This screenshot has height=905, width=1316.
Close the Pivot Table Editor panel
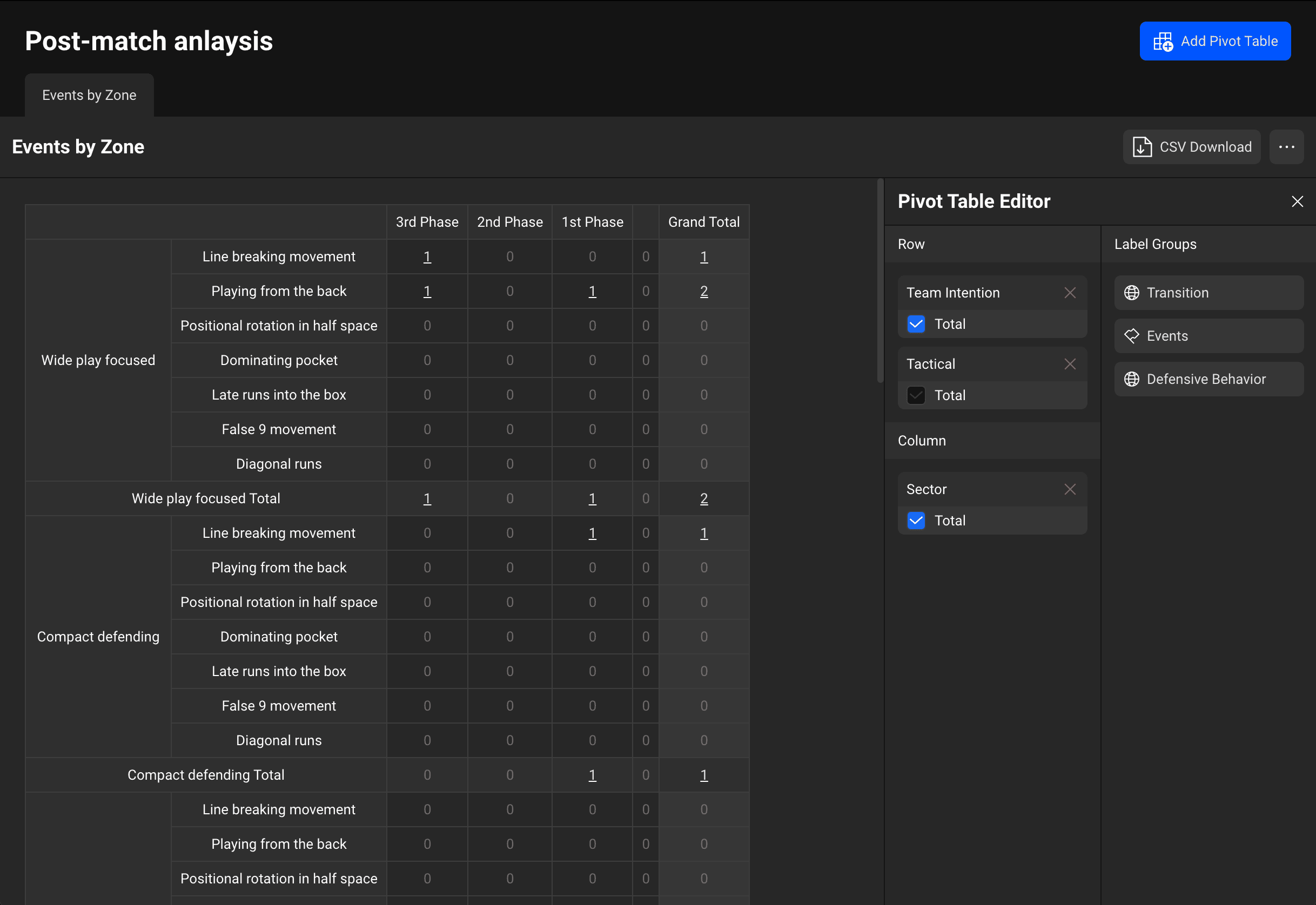(1297, 201)
